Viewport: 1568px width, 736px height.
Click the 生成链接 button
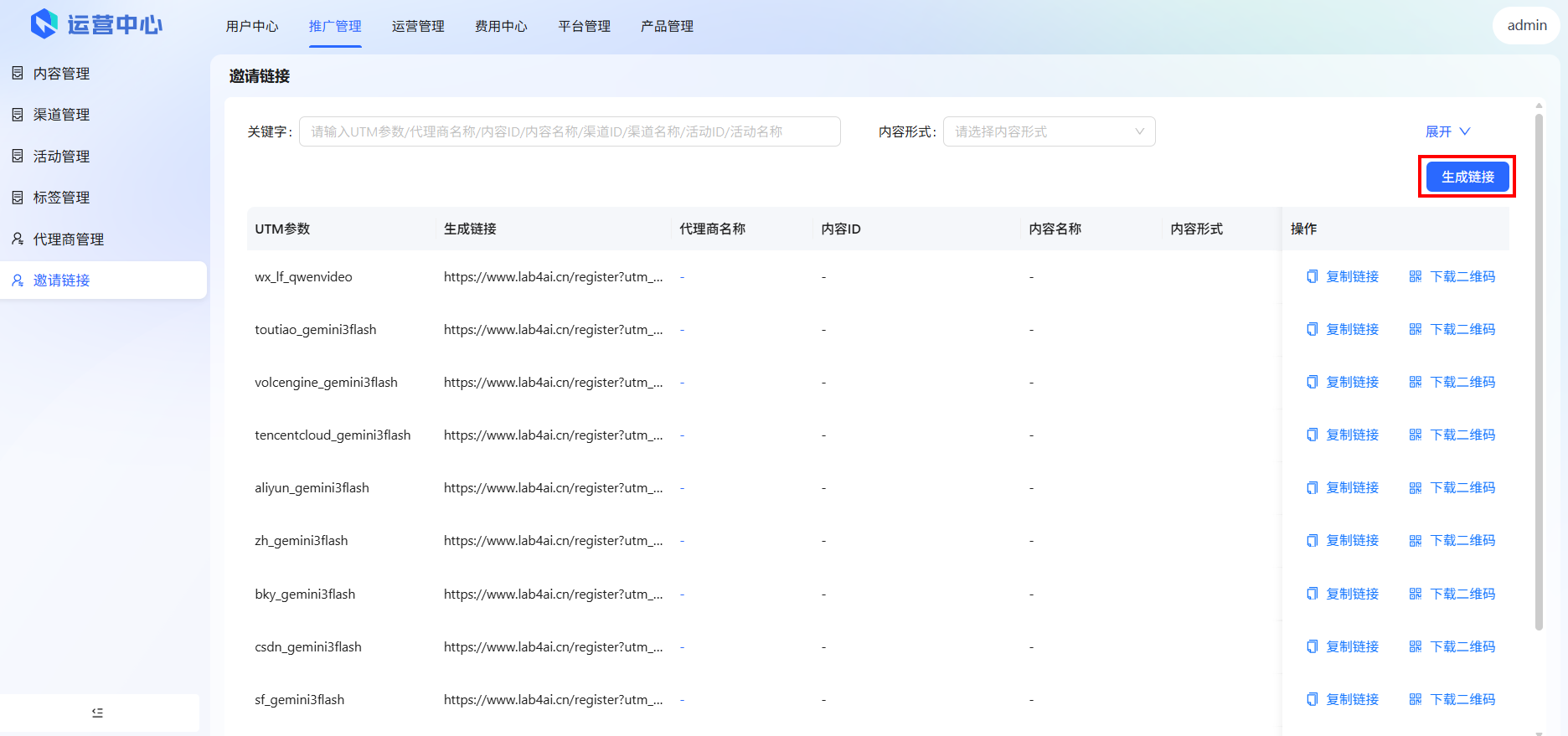1467,177
